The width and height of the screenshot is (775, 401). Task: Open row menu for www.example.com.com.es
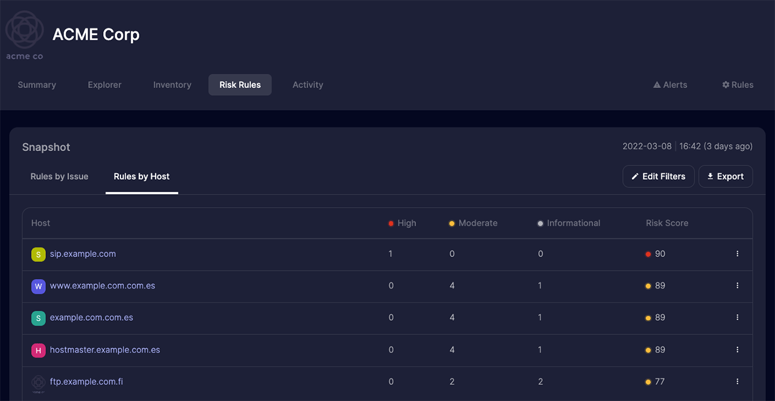coord(737,286)
